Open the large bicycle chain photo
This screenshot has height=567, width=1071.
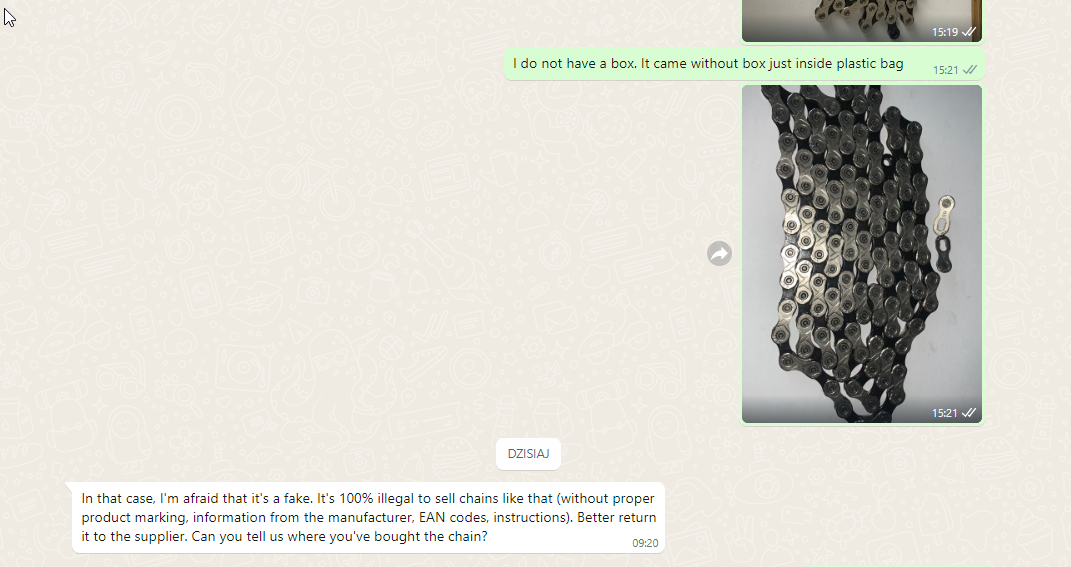coord(862,253)
